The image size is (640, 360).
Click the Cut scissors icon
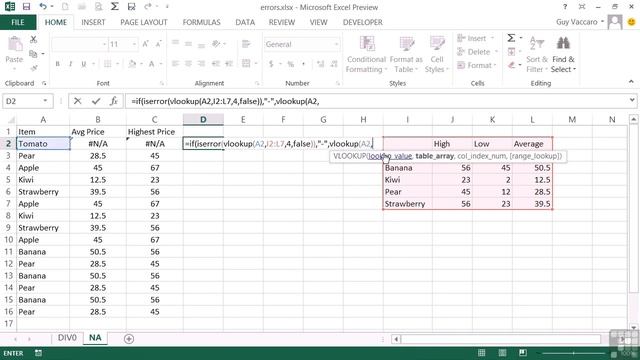33,39
